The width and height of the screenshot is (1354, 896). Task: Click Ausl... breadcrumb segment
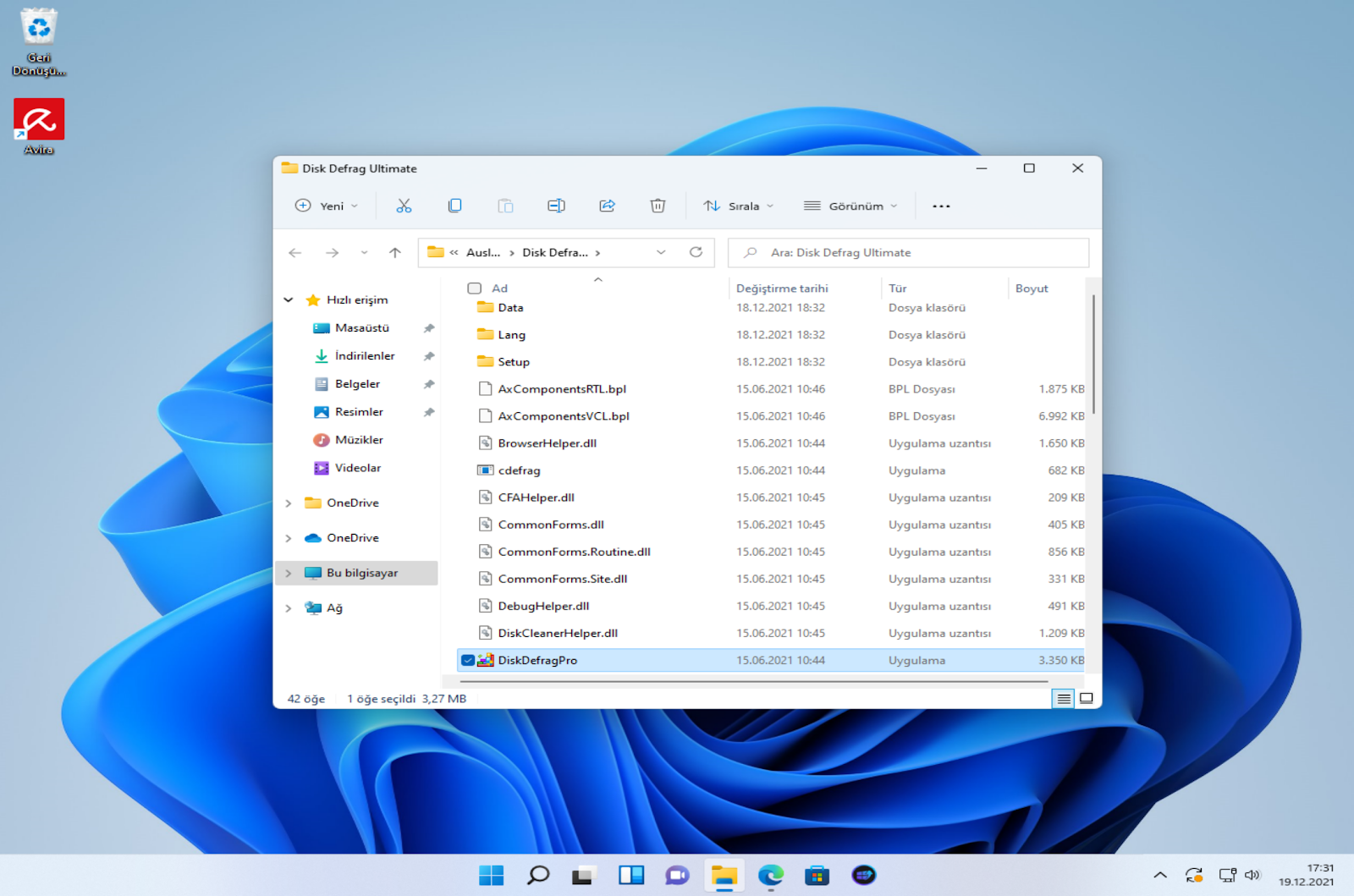483,252
